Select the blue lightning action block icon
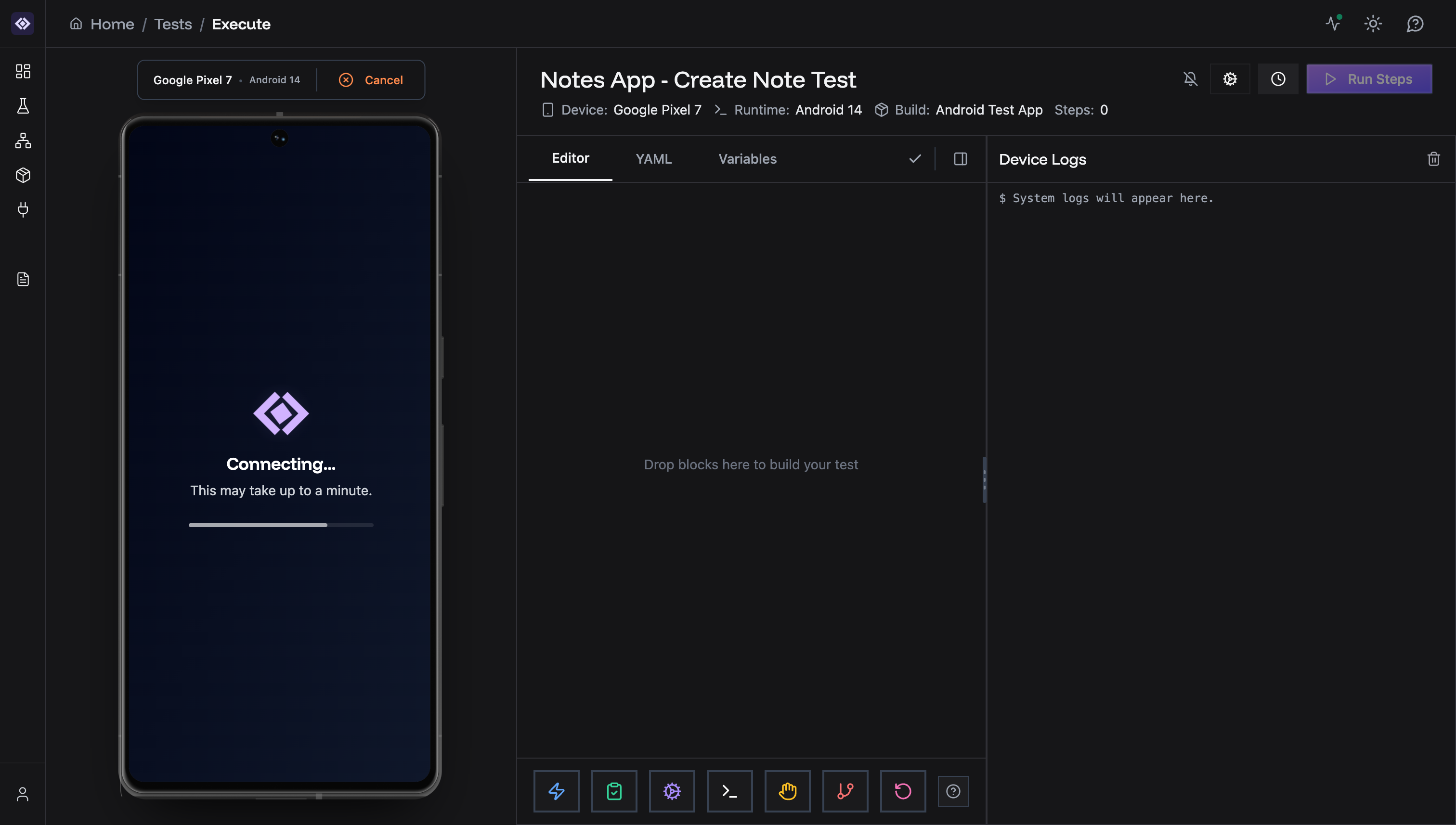Viewport: 1456px width, 825px height. point(556,791)
